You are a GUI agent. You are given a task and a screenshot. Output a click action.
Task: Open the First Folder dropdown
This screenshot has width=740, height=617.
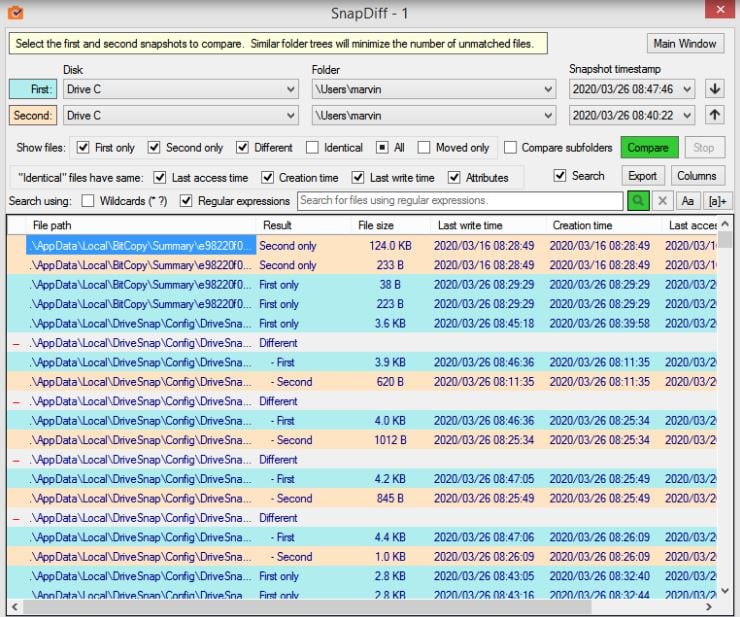pos(433,89)
